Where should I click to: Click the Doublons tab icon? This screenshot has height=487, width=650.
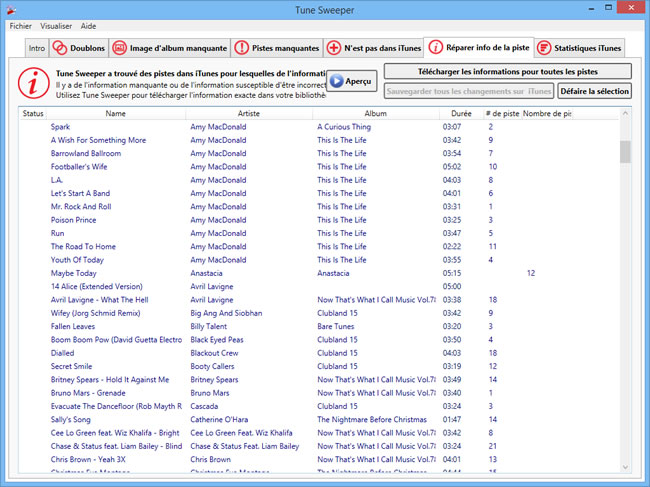(x=60, y=48)
